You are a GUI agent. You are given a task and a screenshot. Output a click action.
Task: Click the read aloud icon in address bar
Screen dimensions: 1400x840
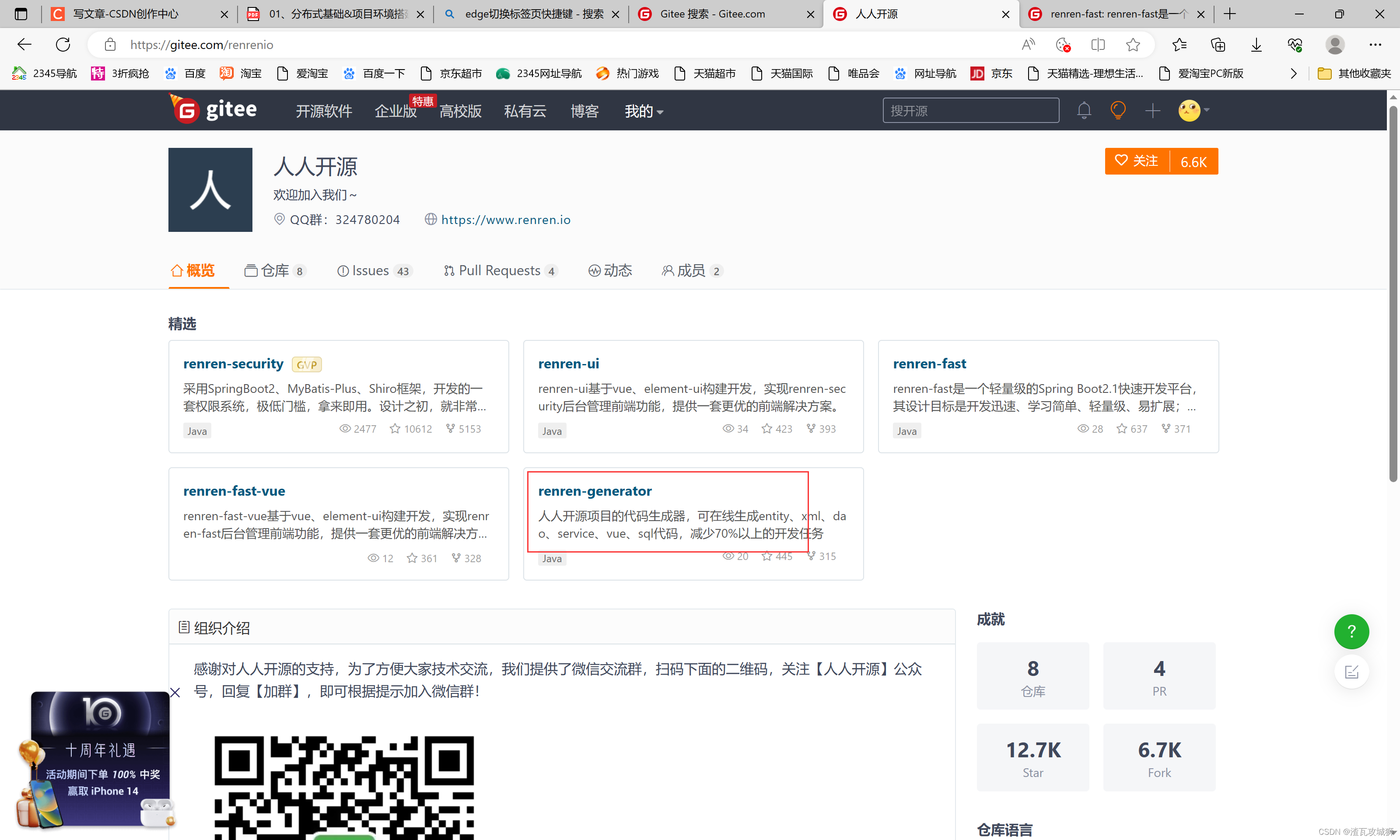tap(1028, 45)
